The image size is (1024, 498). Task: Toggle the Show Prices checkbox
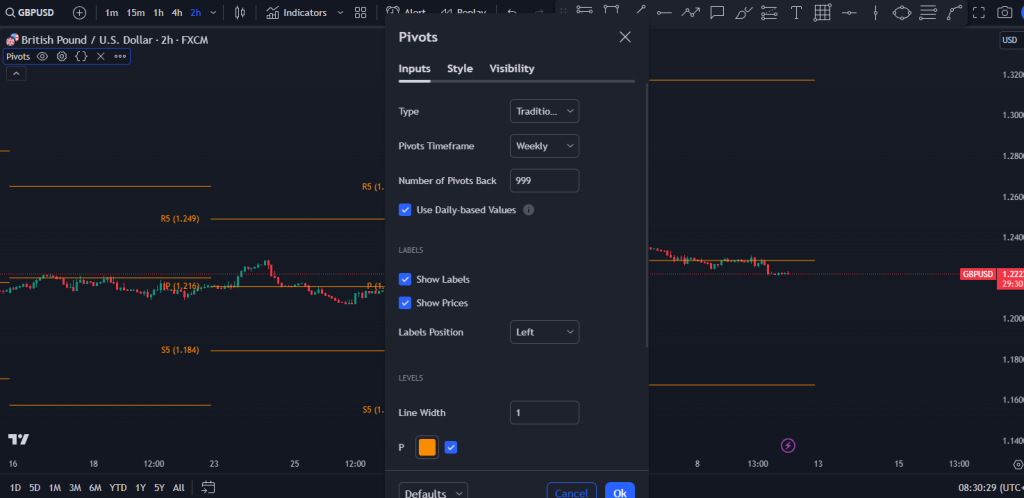[405, 303]
